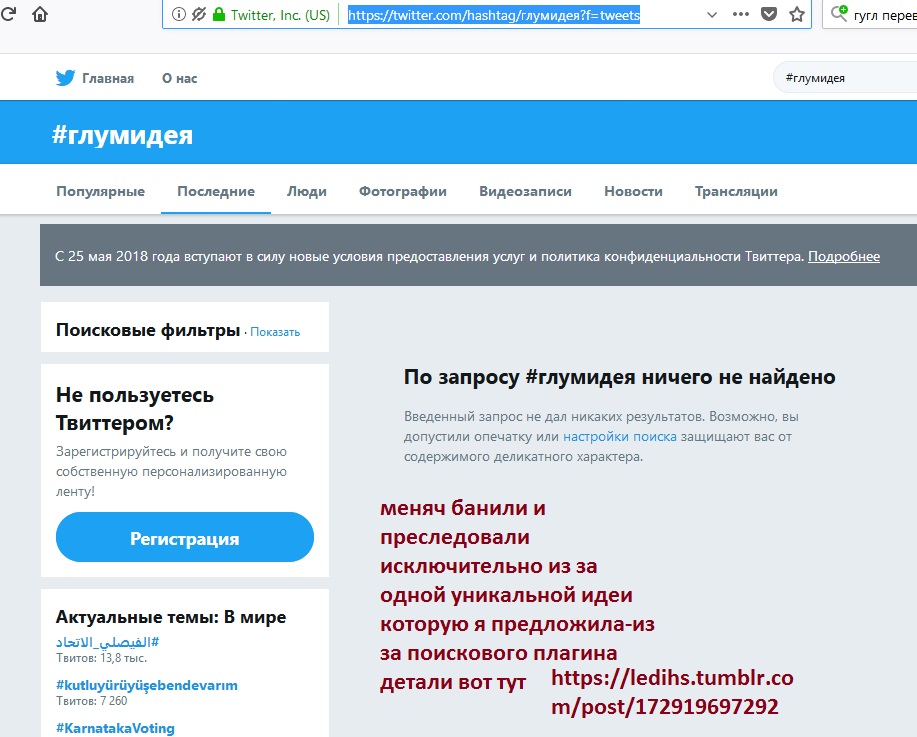917x737 pixels.
Task: Click the tracking protection shield icon
Action: (199, 15)
